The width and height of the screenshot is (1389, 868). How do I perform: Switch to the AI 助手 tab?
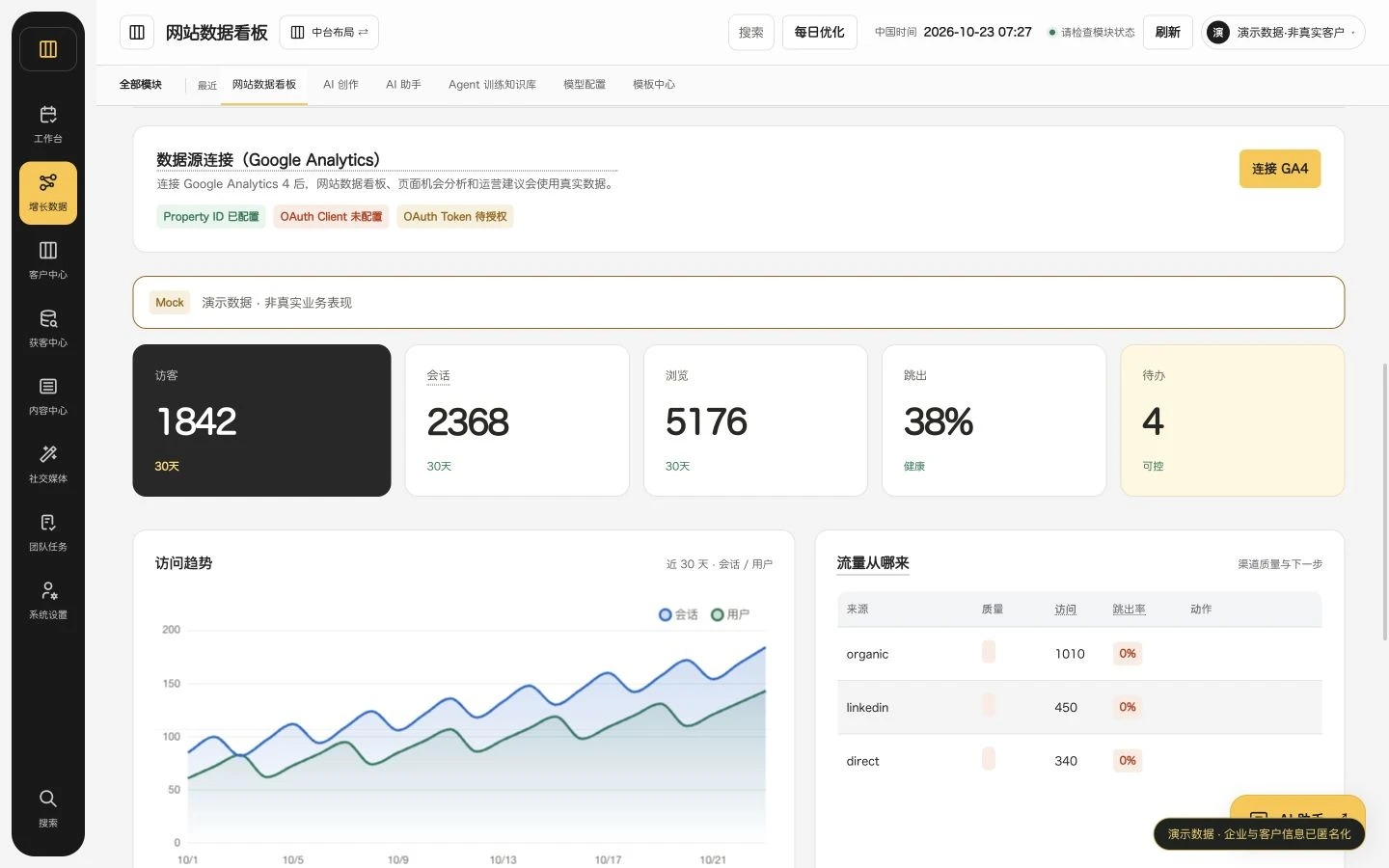coord(403,85)
